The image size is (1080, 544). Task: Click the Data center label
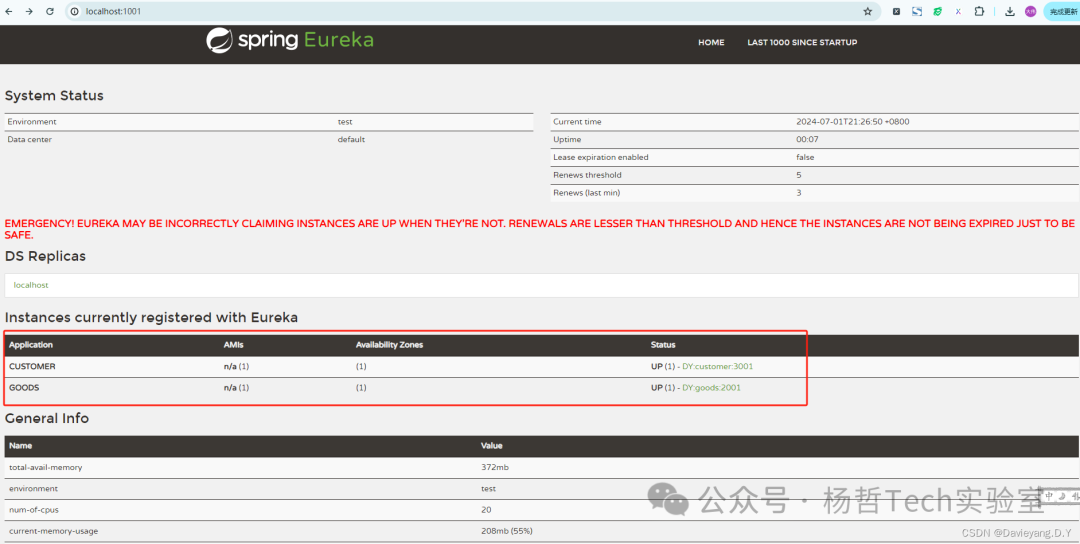coord(30,140)
